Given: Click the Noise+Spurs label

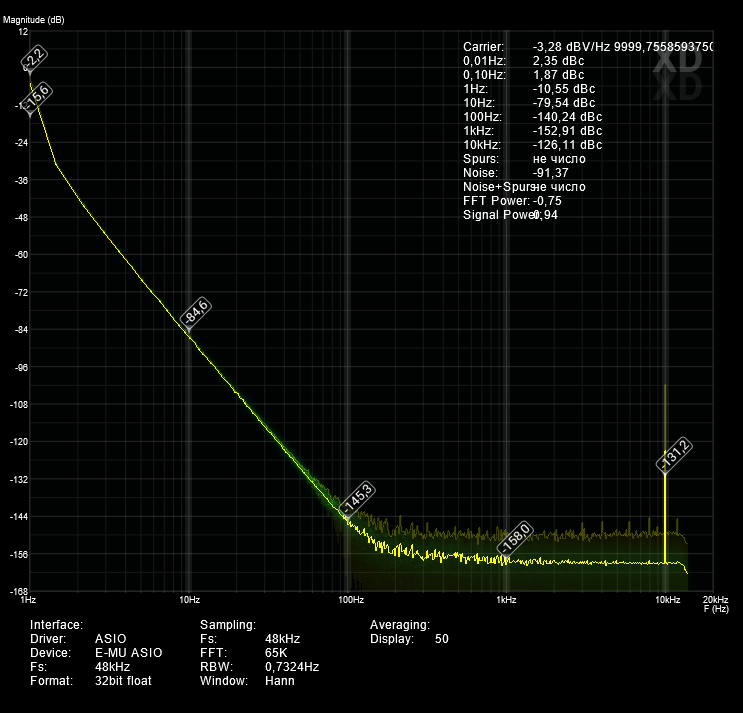Looking at the screenshot, I should [498, 187].
